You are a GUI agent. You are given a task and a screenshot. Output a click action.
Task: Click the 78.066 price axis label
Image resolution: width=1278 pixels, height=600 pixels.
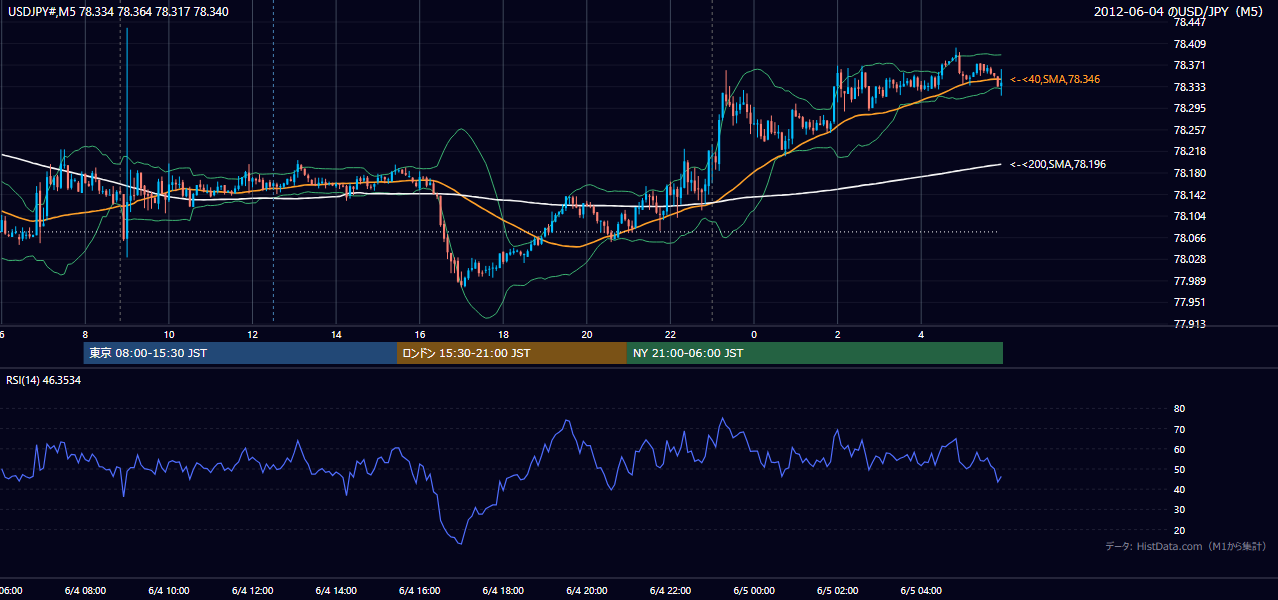click(1190, 238)
